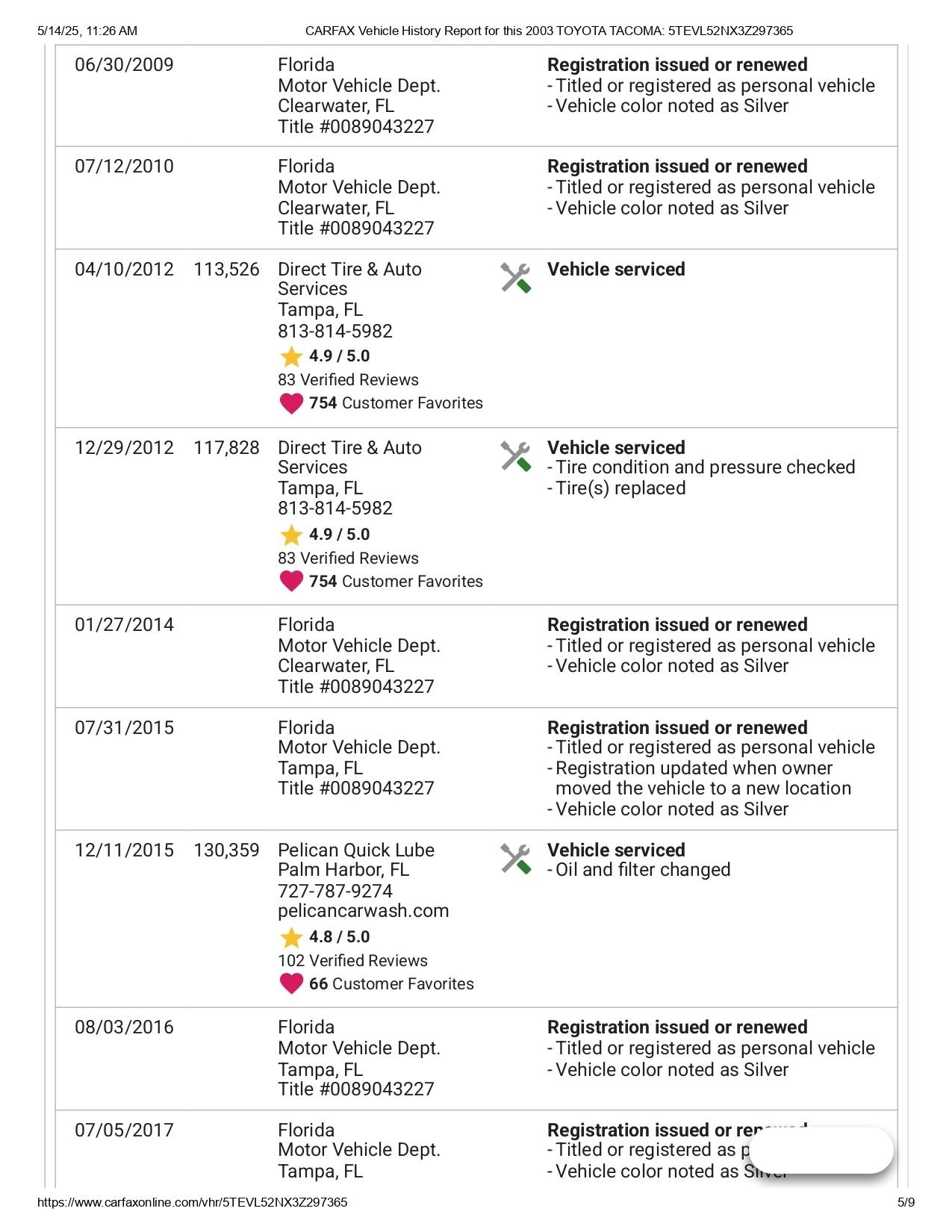Screen dimensions: 952x1232
Task: Click the wrench icon for 12/29/2012 service
Action: coord(515,456)
